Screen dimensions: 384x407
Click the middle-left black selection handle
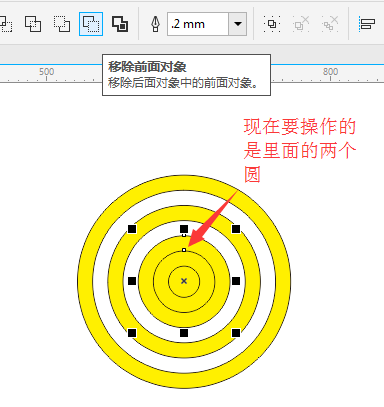click(x=132, y=281)
